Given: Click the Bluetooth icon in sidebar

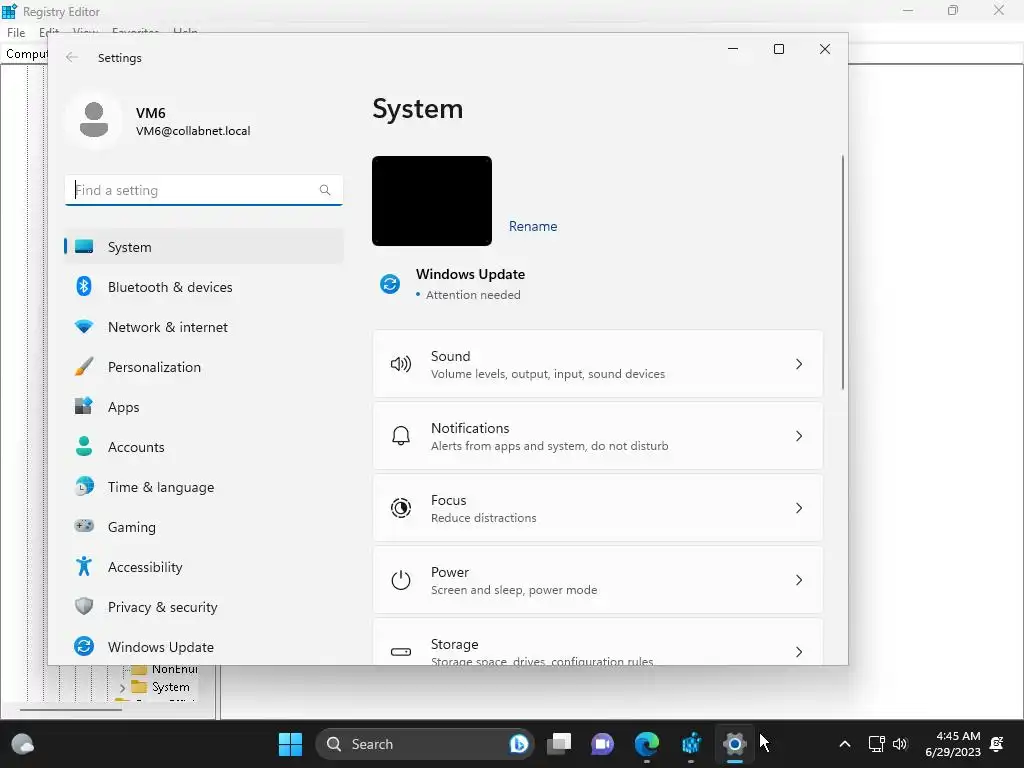Looking at the screenshot, I should [x=84, y=286].
